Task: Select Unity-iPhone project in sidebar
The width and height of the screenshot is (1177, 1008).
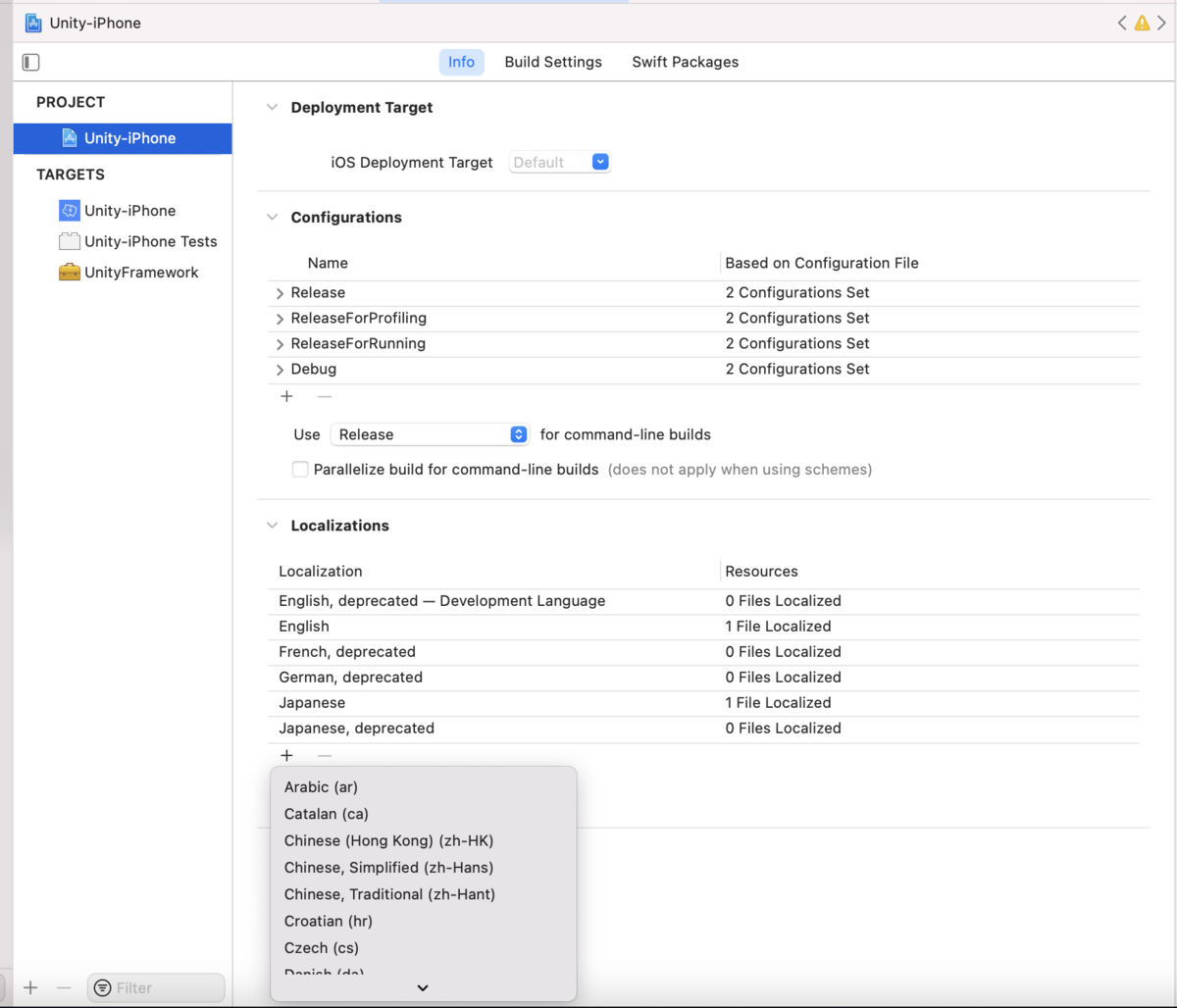Action: point(123,138)
